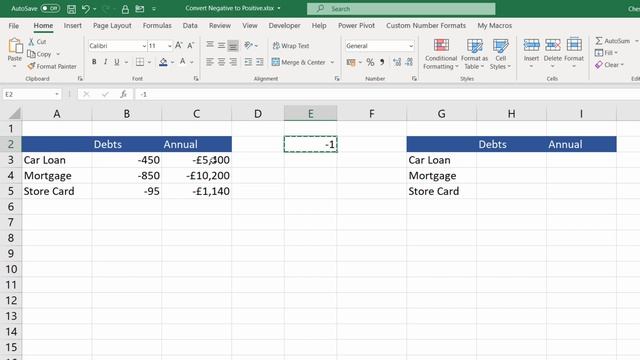This screenshot has height=360, width=640.
Task: Click the Orientation text angle icon
Action: [x=248, y=45]
